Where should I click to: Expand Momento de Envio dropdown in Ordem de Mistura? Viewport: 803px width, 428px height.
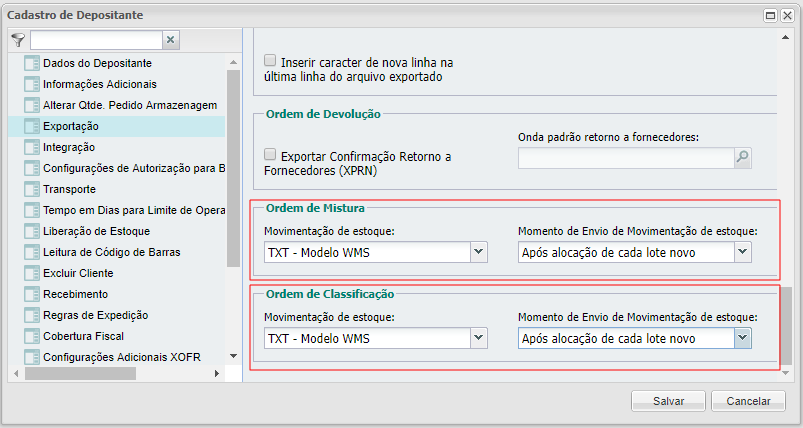(x=742, y=253)
